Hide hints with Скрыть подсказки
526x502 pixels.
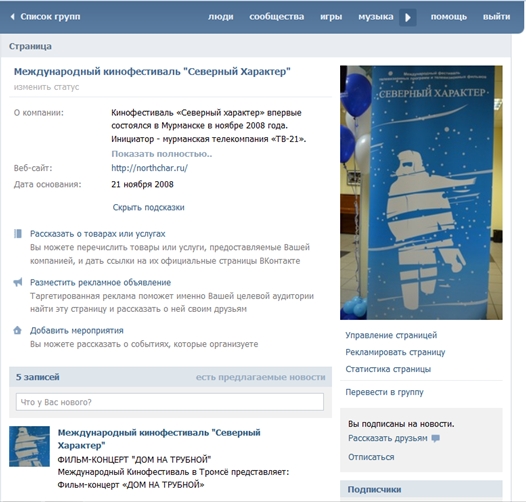[x=148, y=207]
